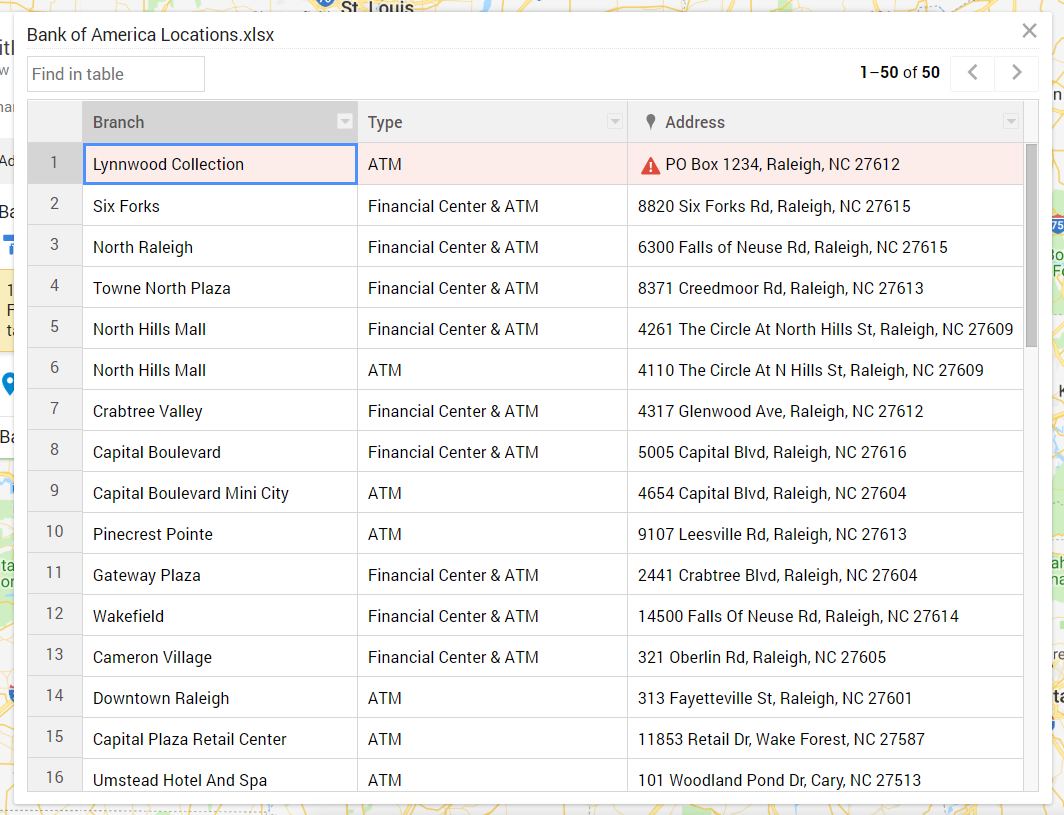The width and height of the screenshot is (1064, 815).
Task: Click the 6300 Falls of Neuse Rd address
Action: [825, 247]
